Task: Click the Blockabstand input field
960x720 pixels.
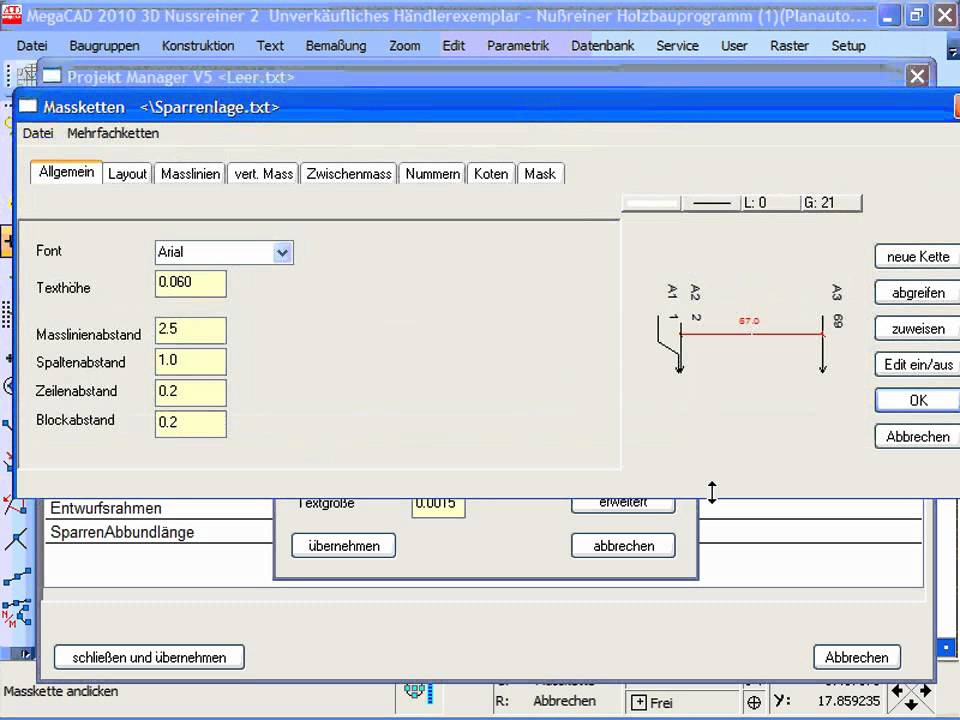Action: [x=190, y=424]
